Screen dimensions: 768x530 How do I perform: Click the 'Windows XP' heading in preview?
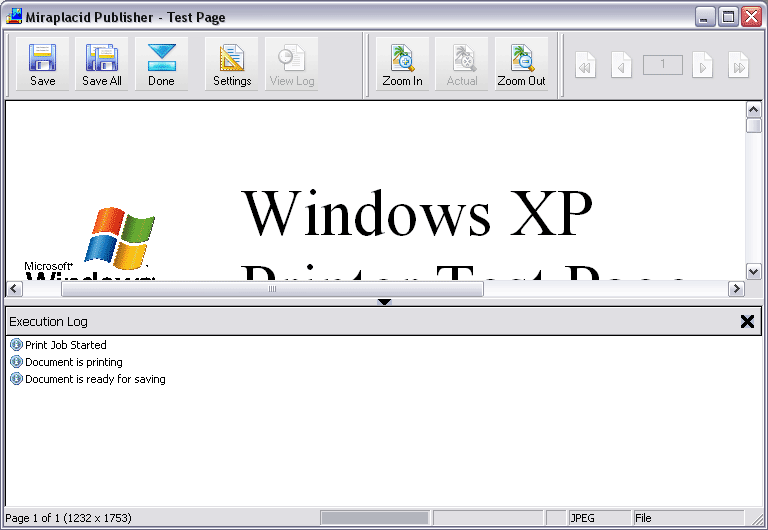point(417,214)
